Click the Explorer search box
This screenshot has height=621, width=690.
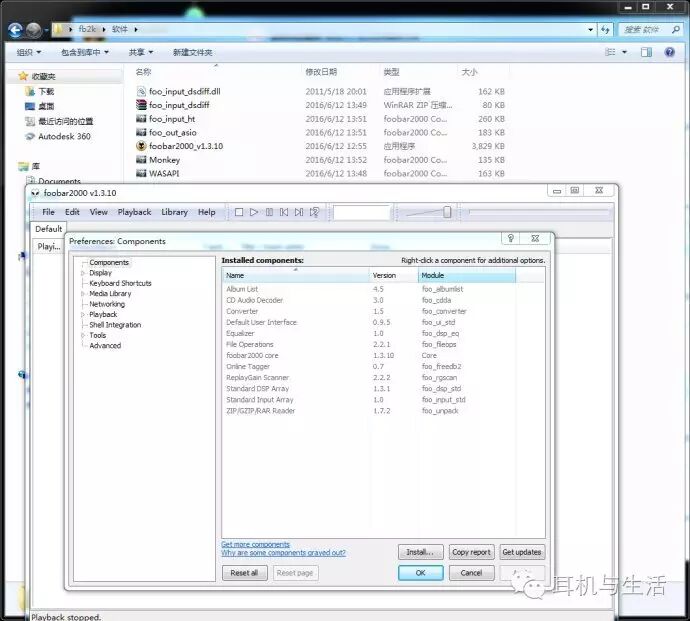coord(651,30)
